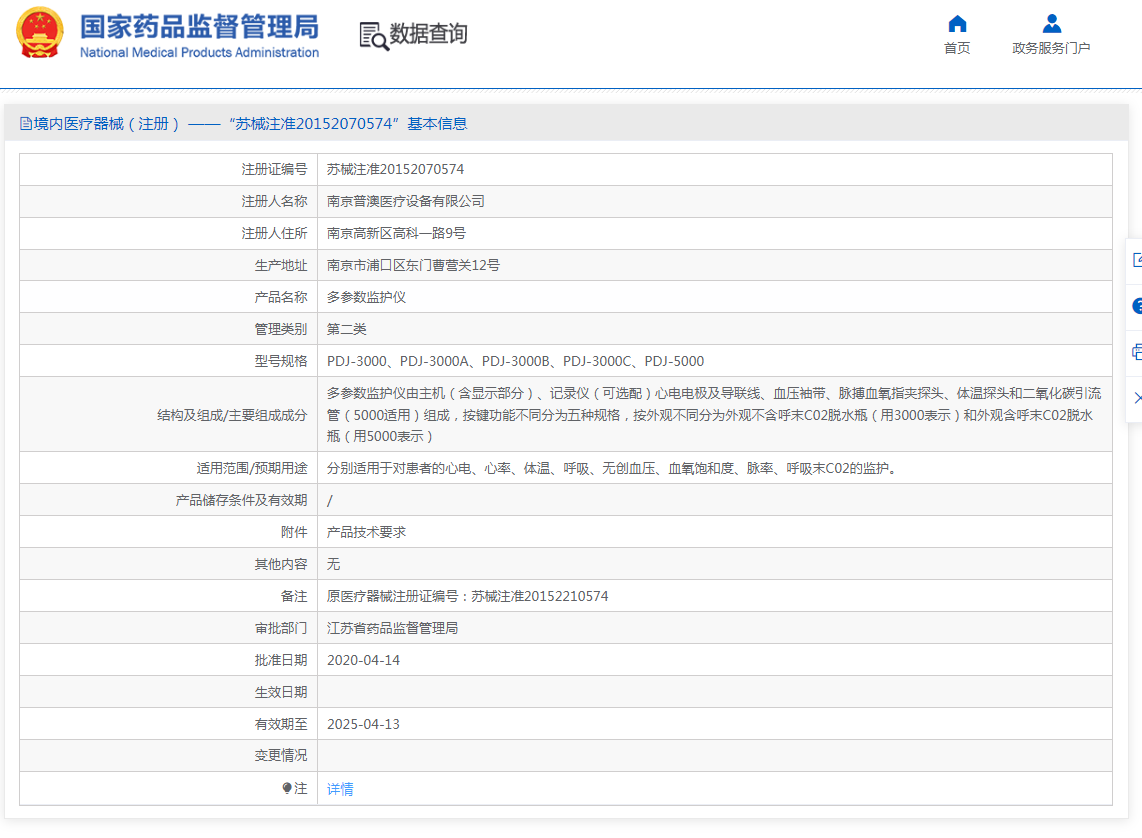Click the 管理类别 label cell

[x=169, y=329]
